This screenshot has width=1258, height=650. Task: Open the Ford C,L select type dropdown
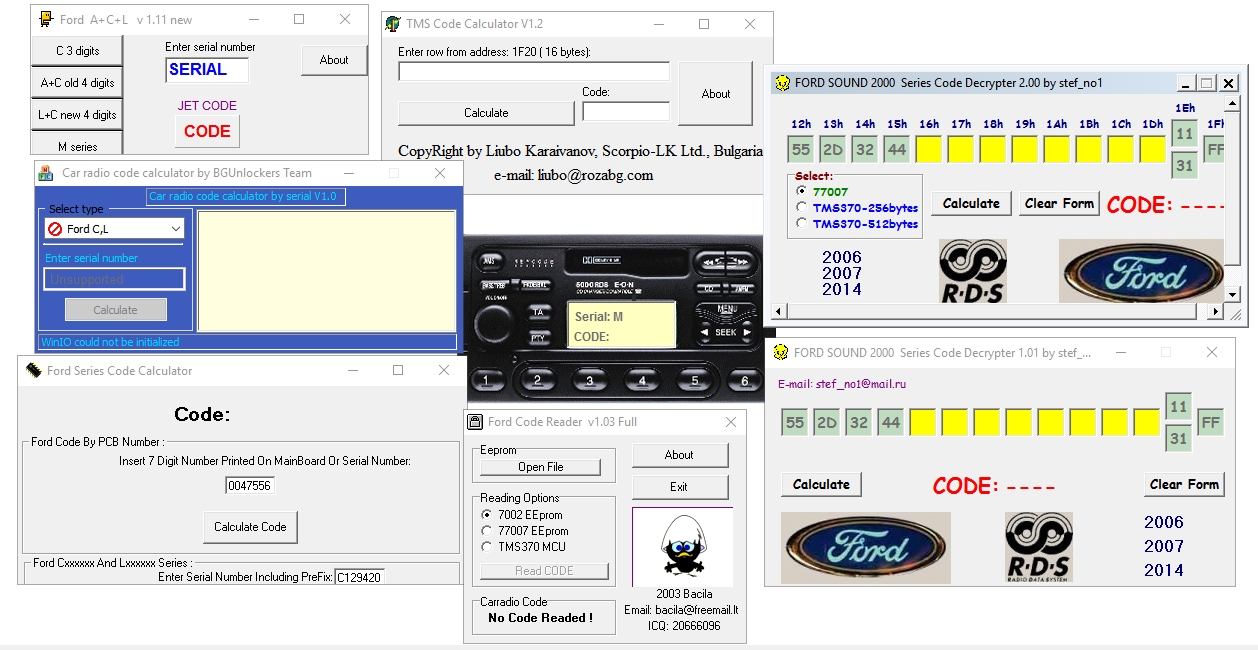[x=114, y=229]
